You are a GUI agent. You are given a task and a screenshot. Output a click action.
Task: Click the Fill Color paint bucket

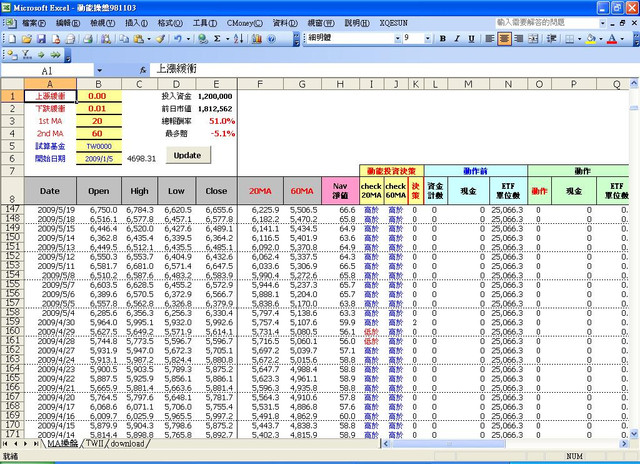(592, 38)
